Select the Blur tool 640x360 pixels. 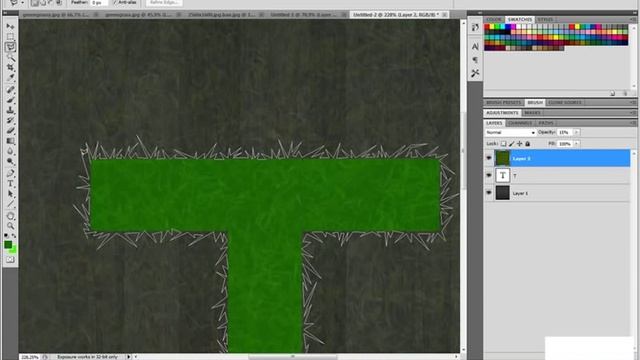10,151
